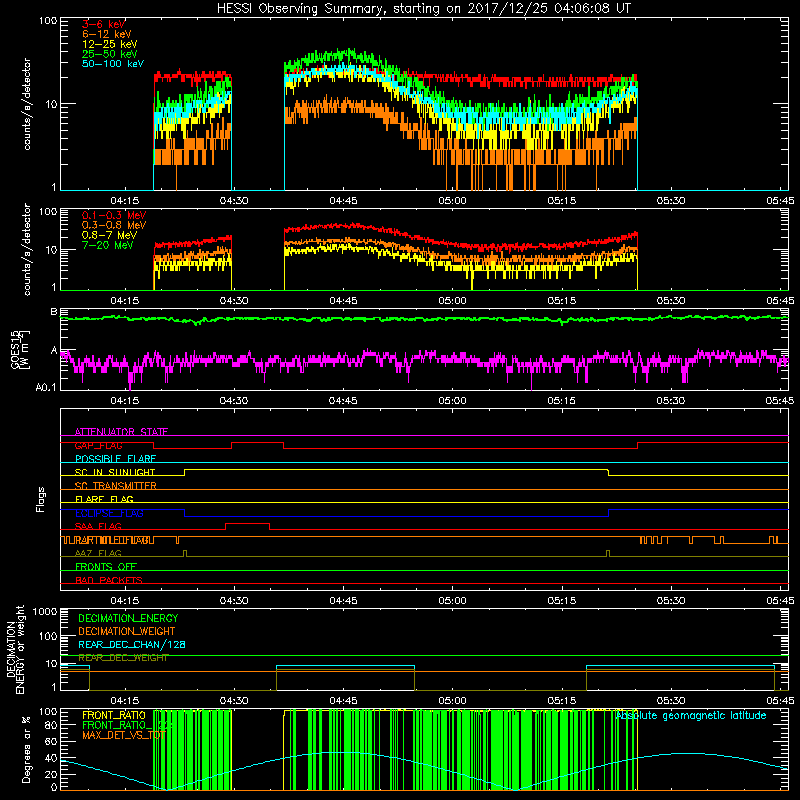Screen dimensions: 800x800
Task: Select the FRONTS_OFF flag label
Action: (x=106, y=566)
